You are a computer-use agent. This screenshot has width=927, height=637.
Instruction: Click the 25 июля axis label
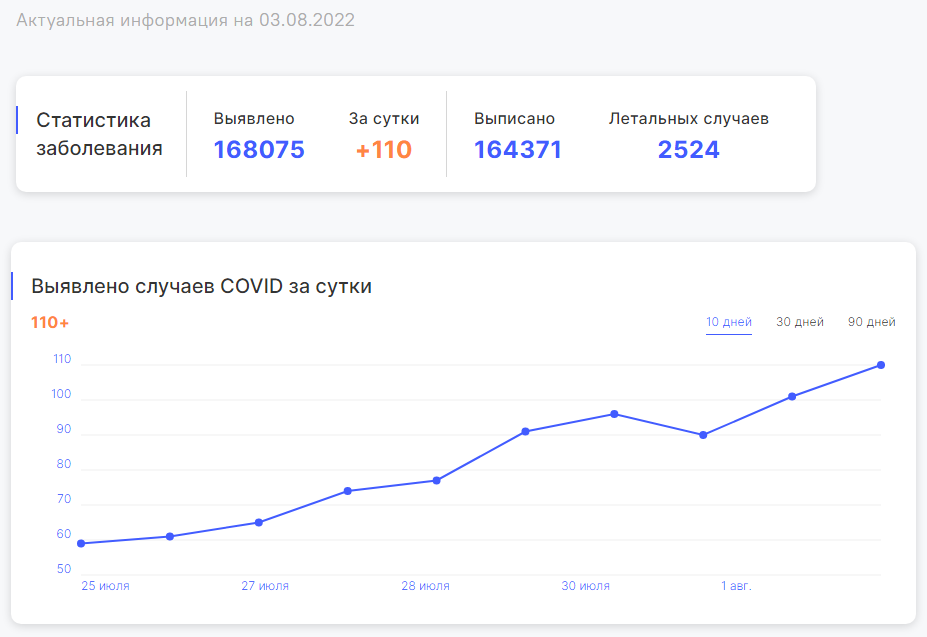[x=105, y=586]
